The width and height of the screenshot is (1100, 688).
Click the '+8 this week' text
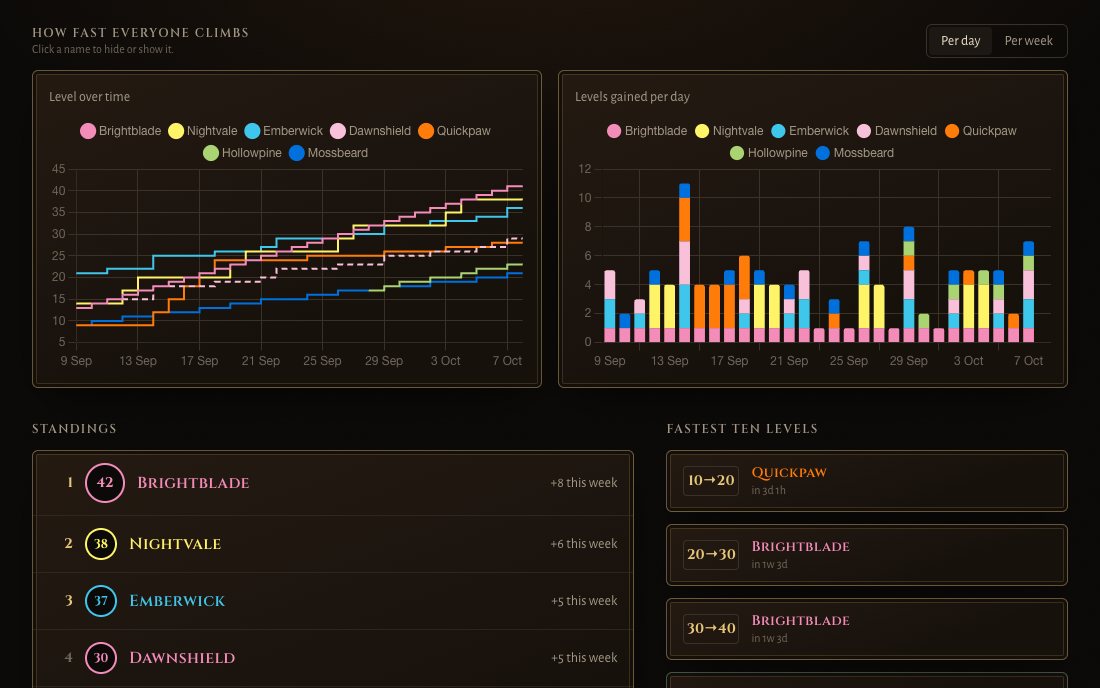point(584,483)
